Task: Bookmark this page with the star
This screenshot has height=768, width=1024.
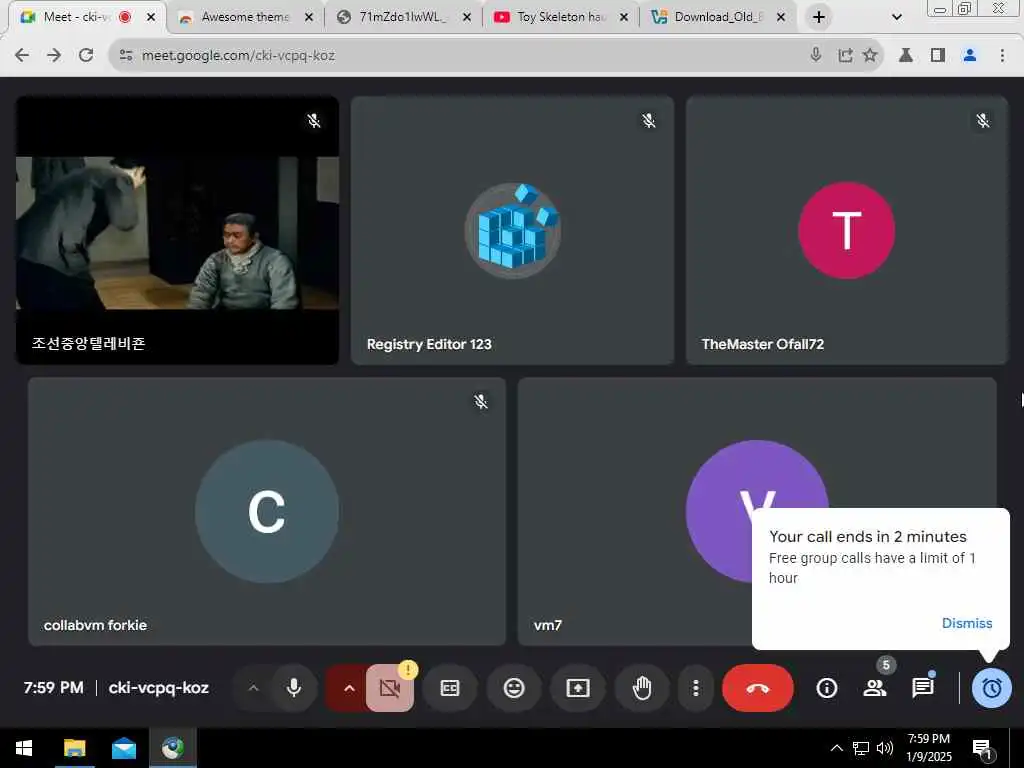Action: [870, 56]
